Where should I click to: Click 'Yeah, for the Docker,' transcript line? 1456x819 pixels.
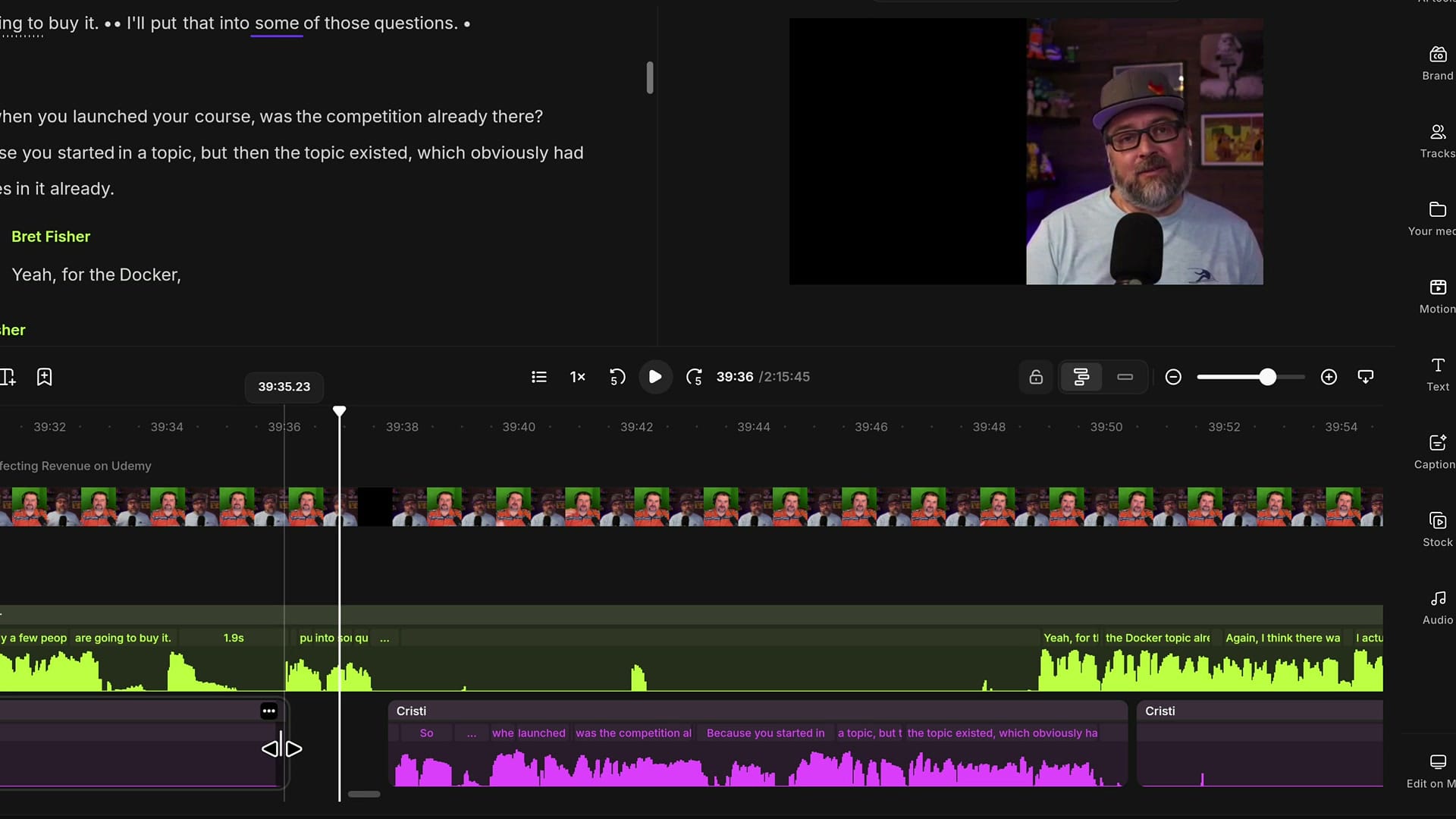(x=96, y=275)
